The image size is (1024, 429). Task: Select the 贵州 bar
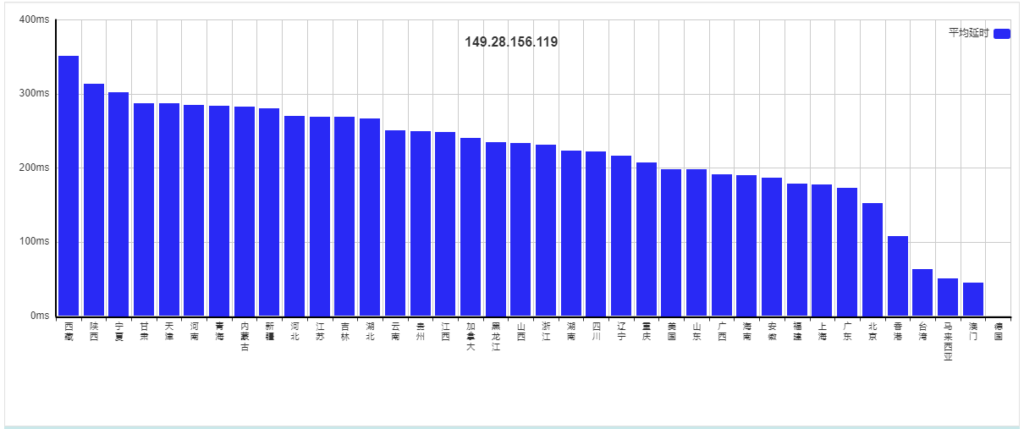420,224
